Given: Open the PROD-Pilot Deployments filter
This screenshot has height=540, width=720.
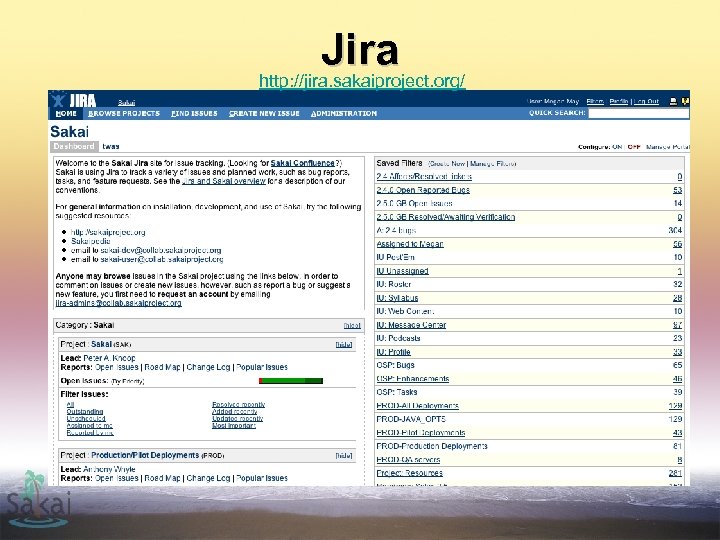Looking at the screenshot, I should pos(421,433).
